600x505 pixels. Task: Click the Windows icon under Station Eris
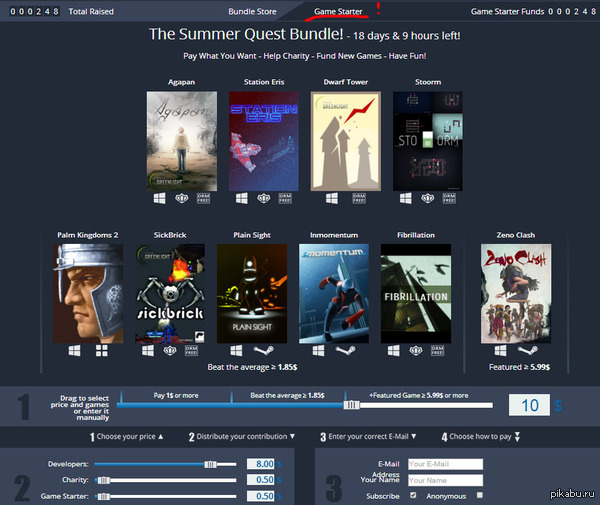tap(241, 198)
